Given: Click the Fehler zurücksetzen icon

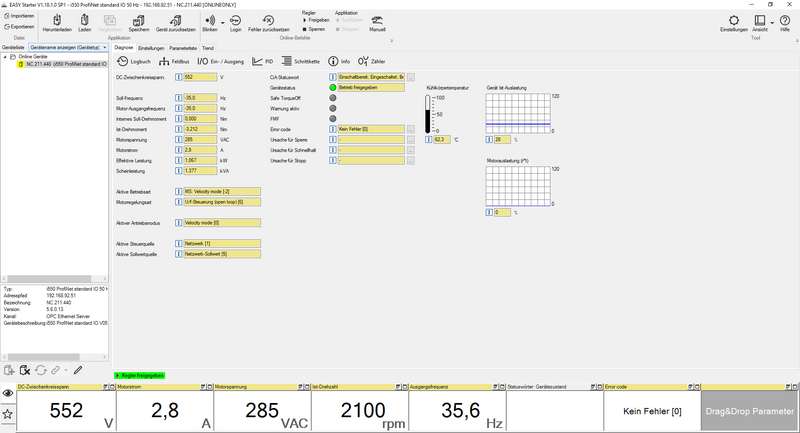Looking at the screenshot, I should tap(268, 20).
